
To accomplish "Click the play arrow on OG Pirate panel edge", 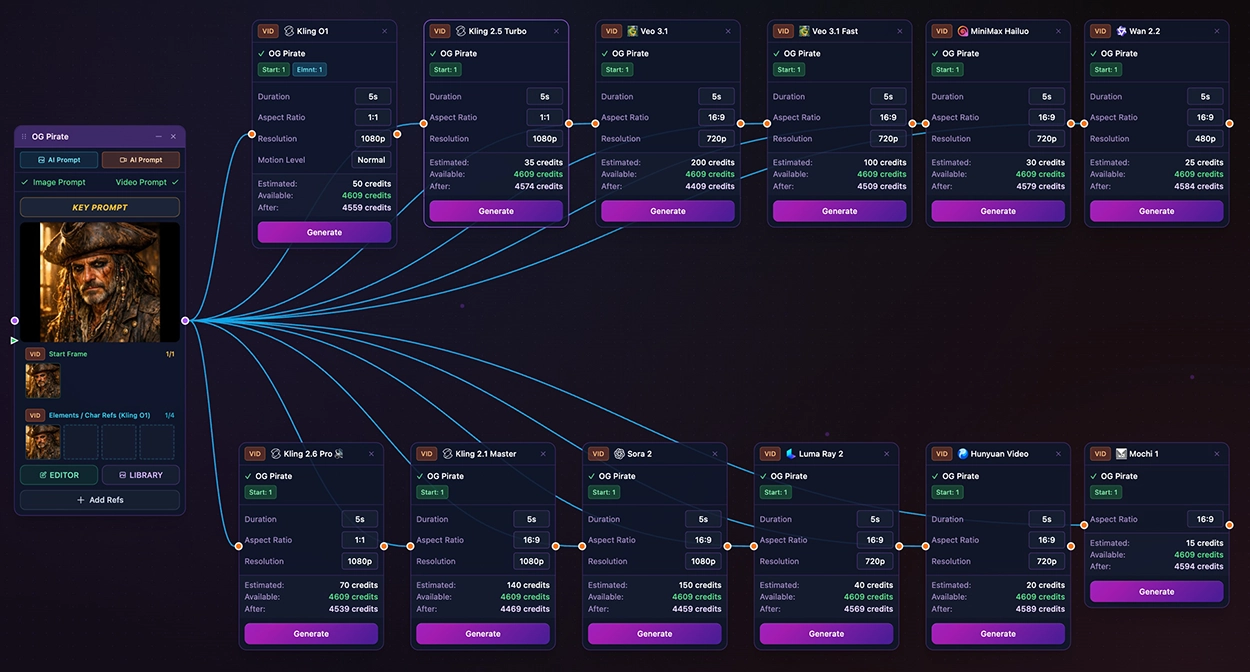I will click(14, 340).
